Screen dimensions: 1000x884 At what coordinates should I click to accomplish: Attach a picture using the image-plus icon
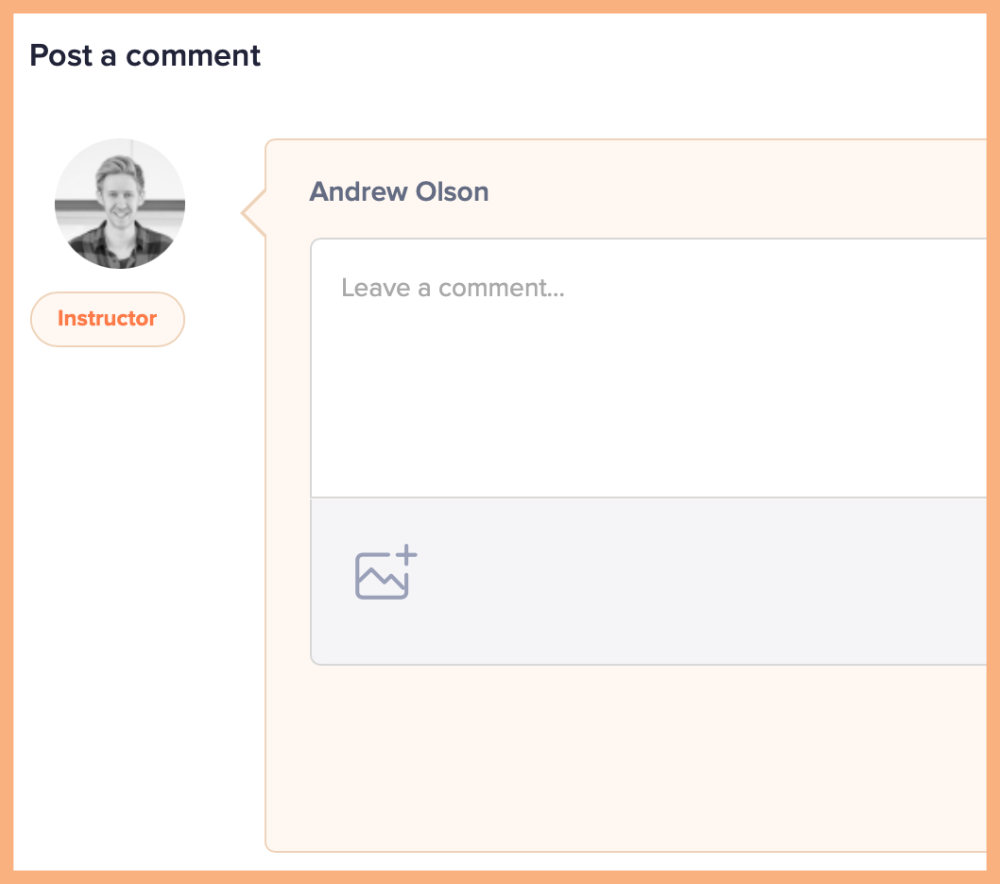386,572
